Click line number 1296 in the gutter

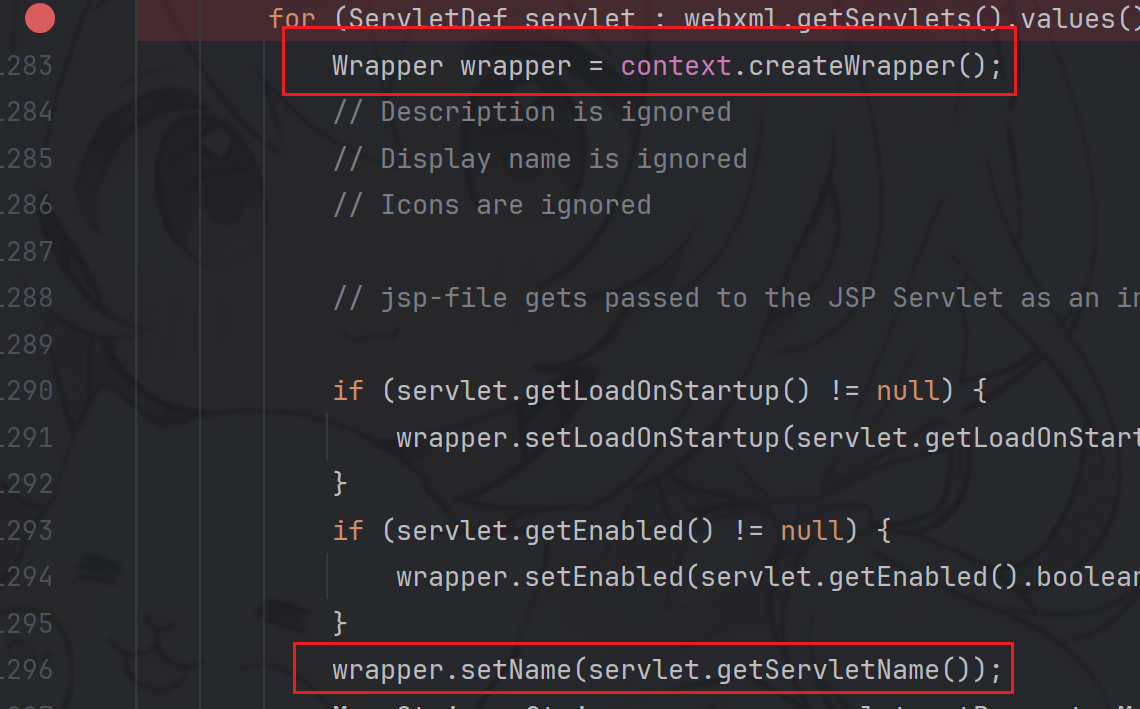point(27,668)
